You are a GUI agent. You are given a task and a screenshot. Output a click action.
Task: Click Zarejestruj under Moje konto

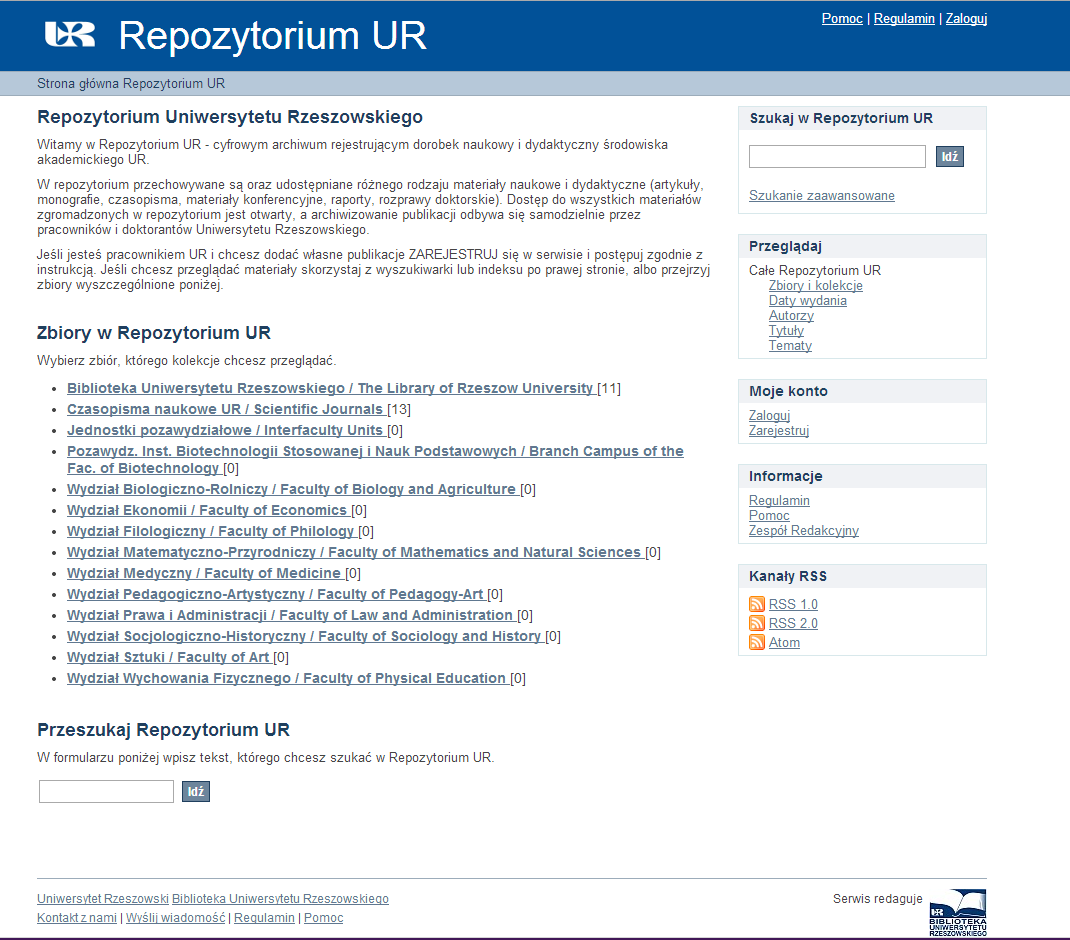(779, 430)
